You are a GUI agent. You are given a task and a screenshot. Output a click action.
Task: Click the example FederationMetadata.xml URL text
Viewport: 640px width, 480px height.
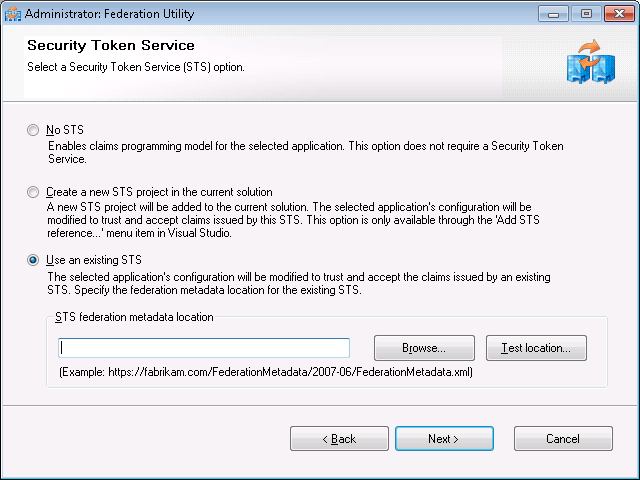click(266, 373)
